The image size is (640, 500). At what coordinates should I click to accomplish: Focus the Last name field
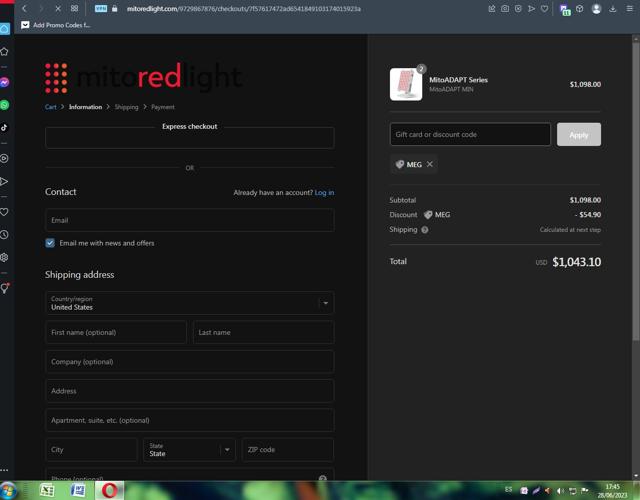264,332
